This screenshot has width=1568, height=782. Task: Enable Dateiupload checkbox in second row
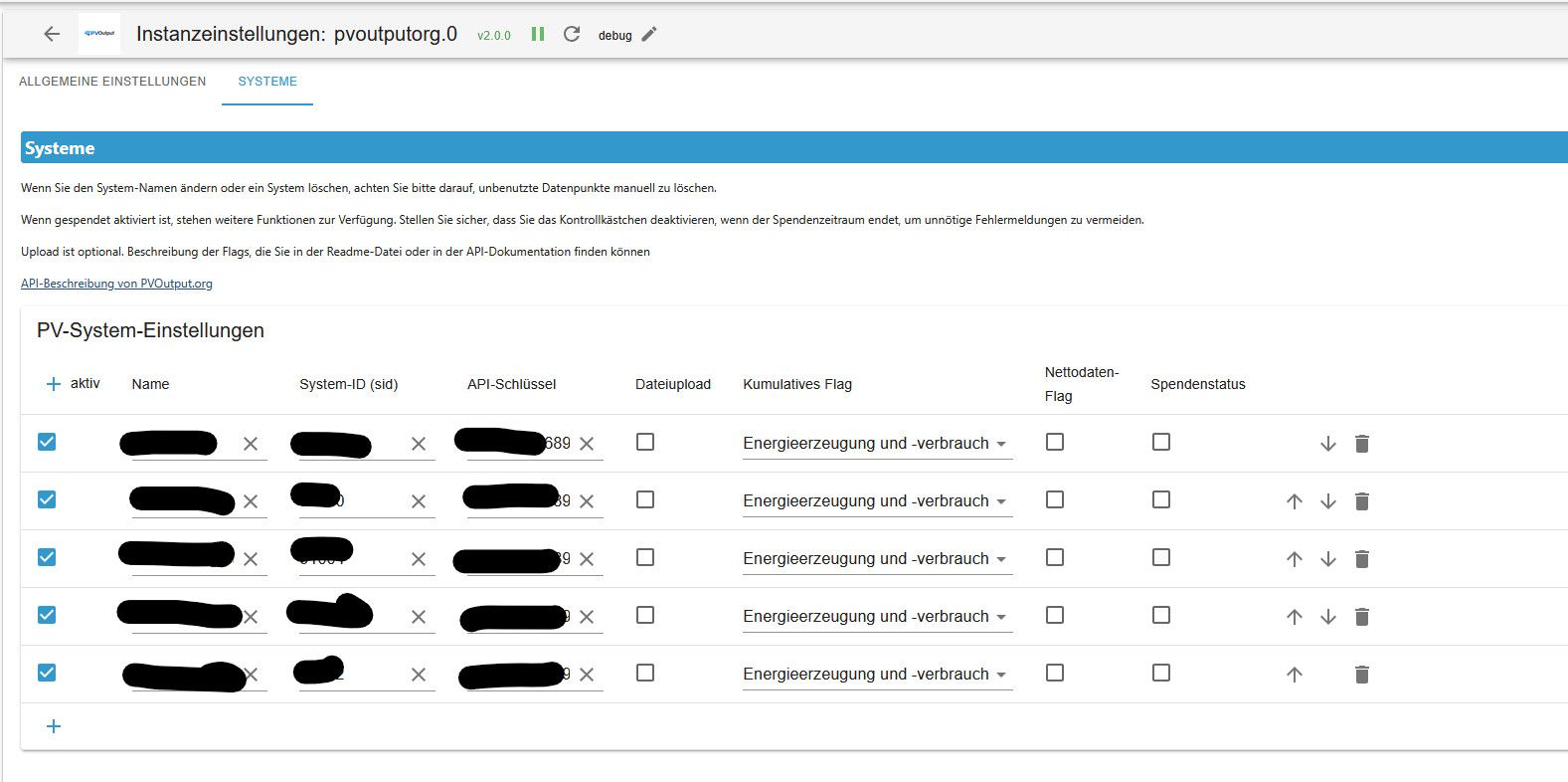pyautogui.click(x=645, y=499)
